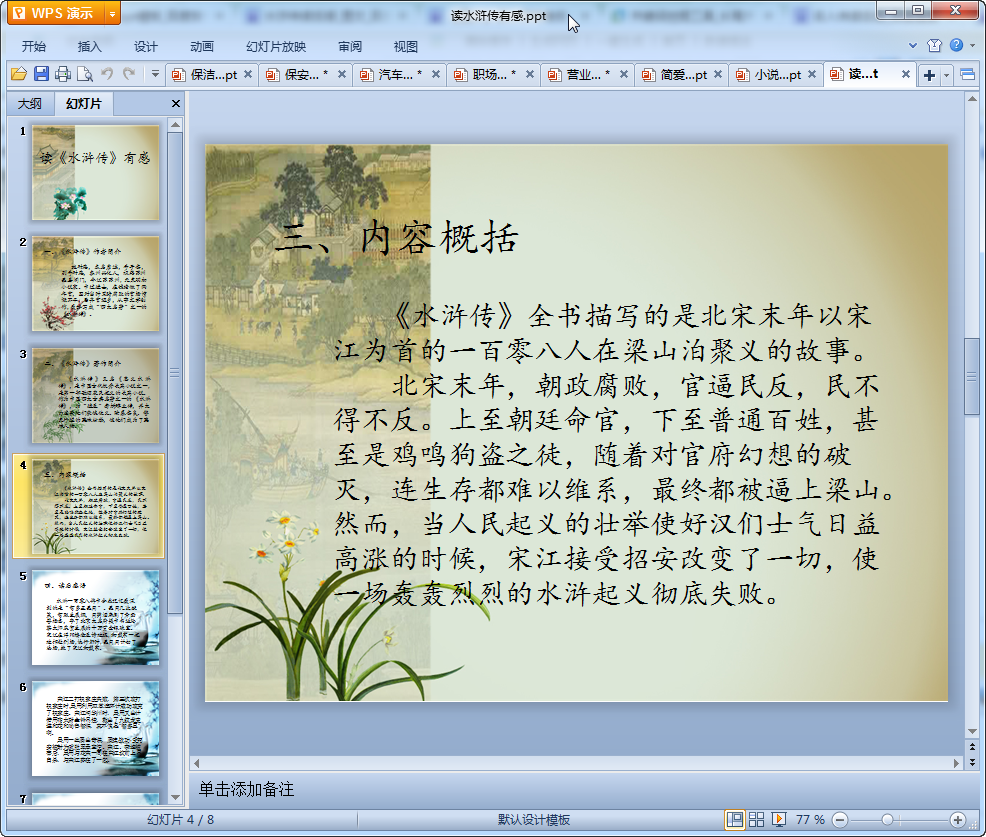986x837 pixels.
Task: Open the 视图 ribbon tab
Action: point(406,47)
